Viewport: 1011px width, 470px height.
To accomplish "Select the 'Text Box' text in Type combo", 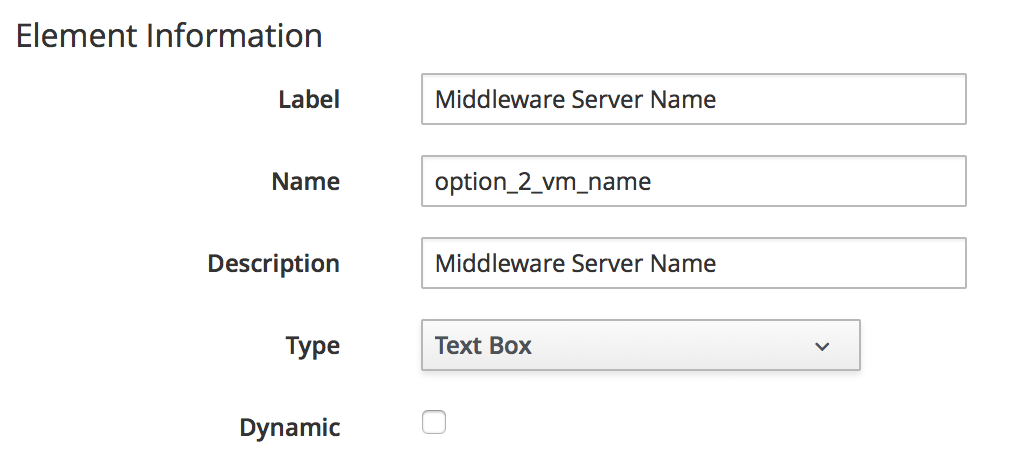I will pos(483,346).
